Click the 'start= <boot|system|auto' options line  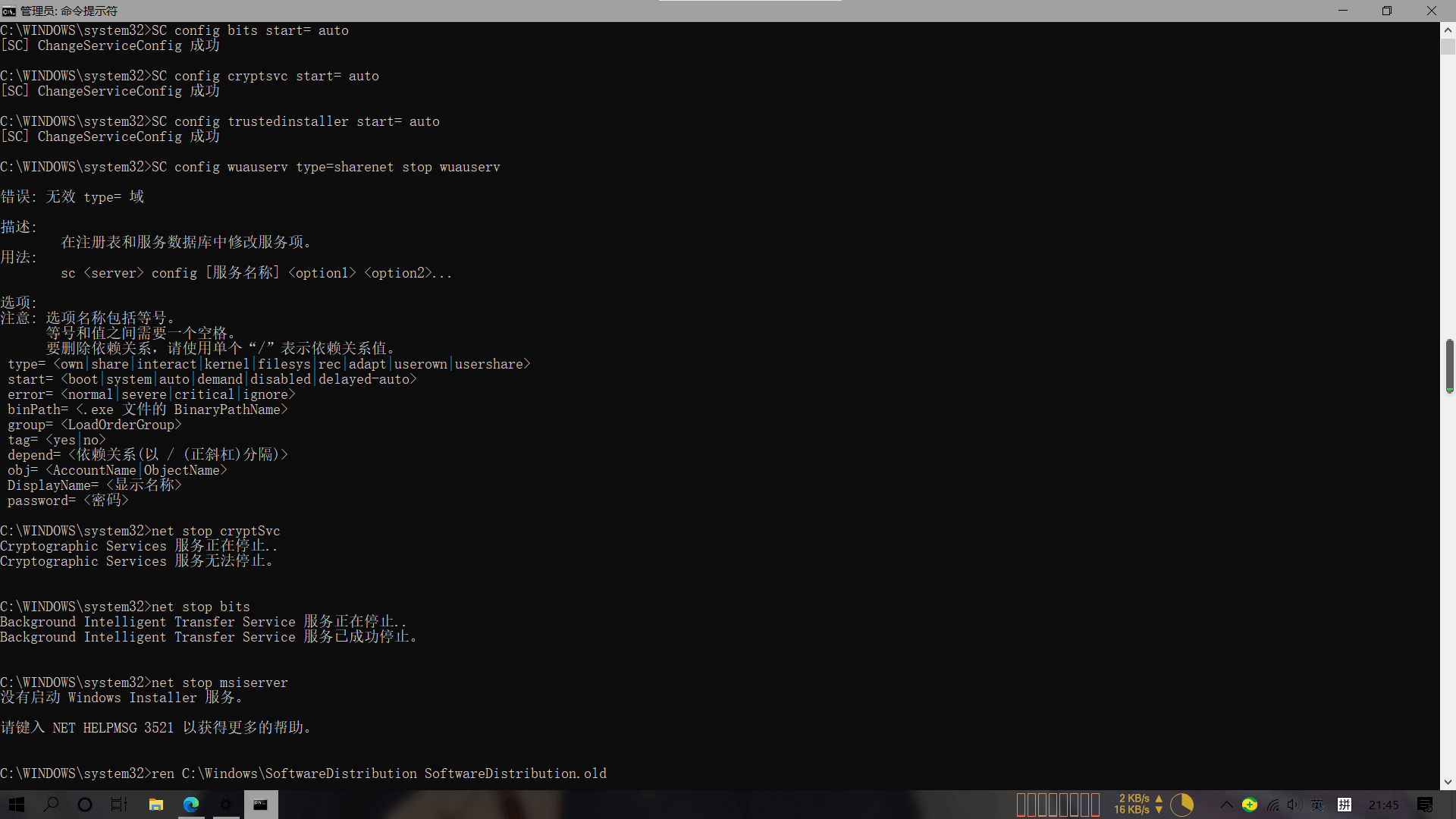pyautogui.click(x=212, y=379)
